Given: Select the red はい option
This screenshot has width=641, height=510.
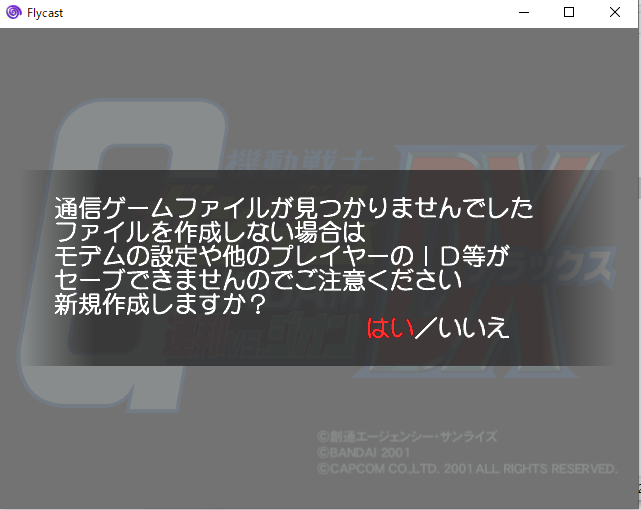Looking at the screenshot, I should [389, 328].
